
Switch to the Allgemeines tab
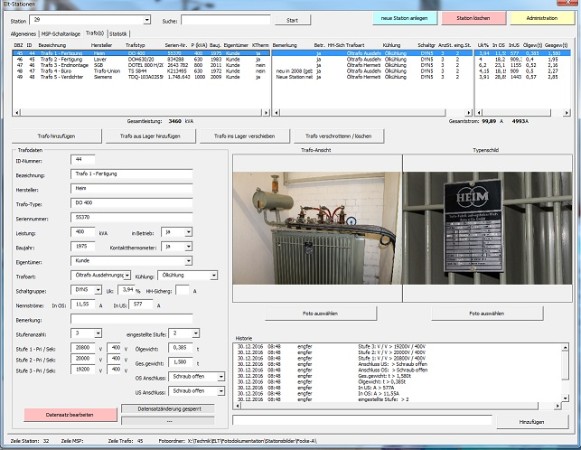(23, 34)
